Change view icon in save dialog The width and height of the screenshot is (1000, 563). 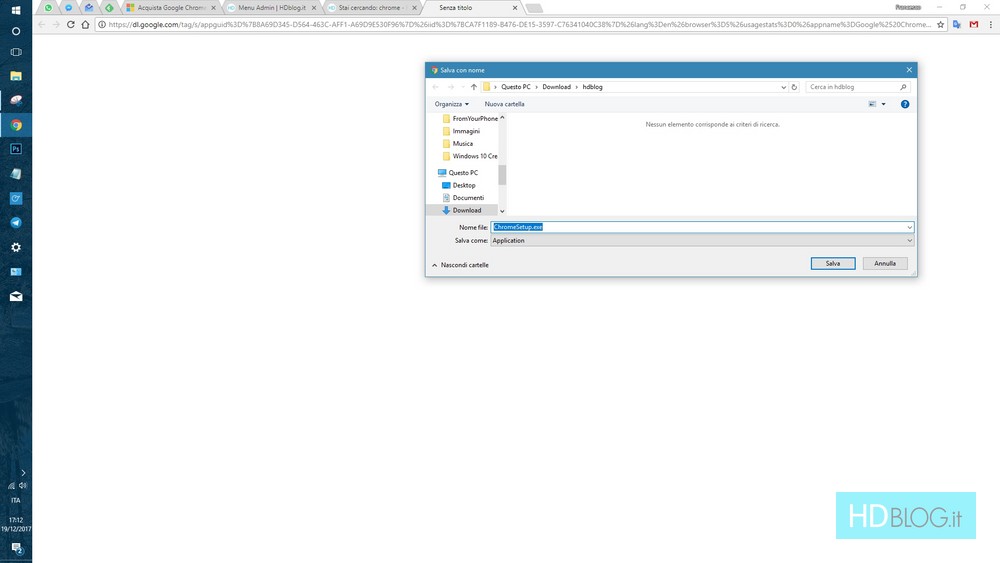pos(872,104)
